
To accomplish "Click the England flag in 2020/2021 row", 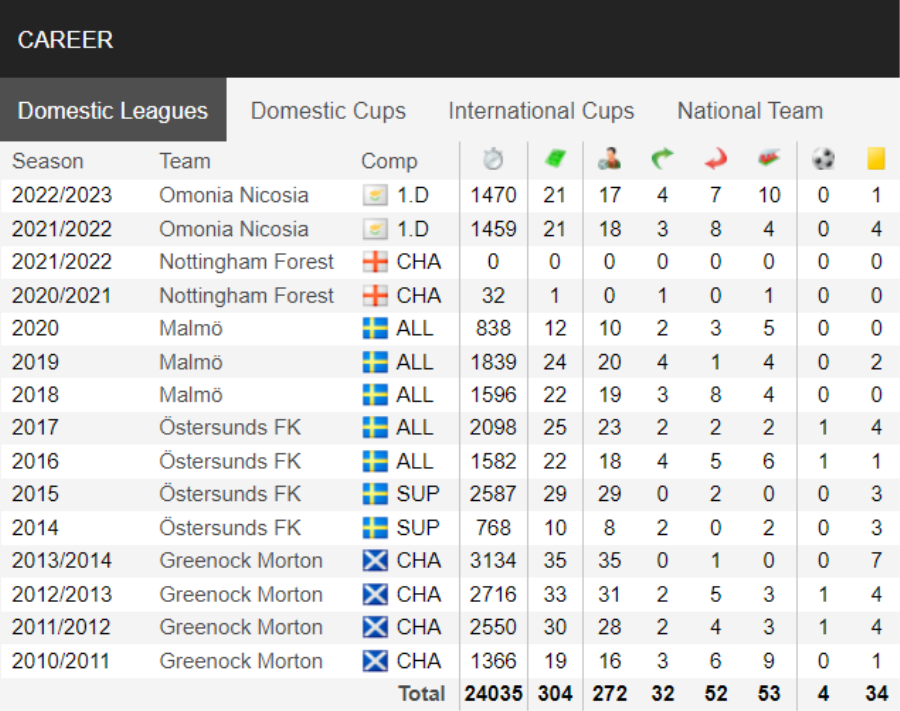I will tap(374, 296).
